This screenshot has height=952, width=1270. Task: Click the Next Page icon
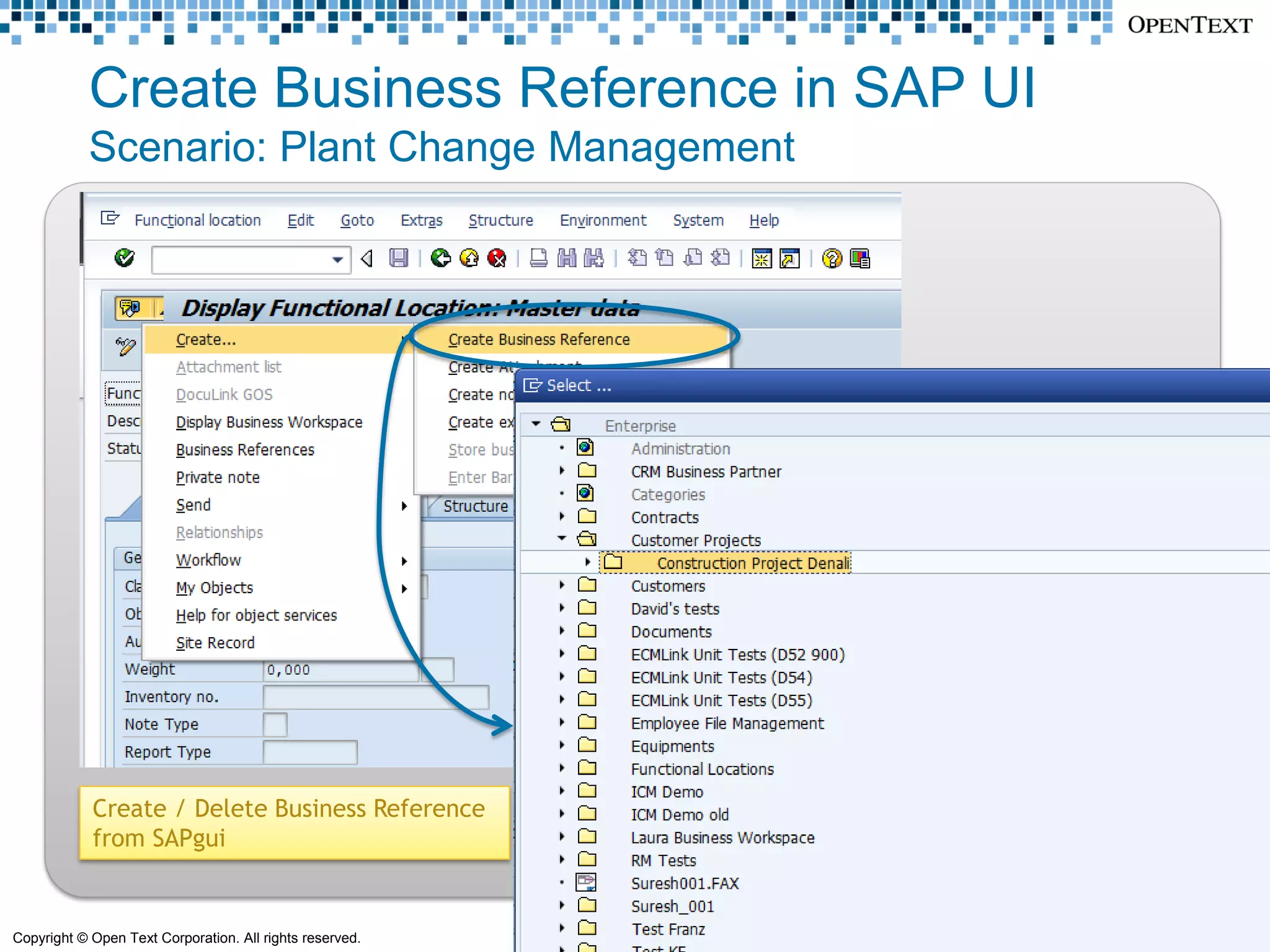[693, 258]
